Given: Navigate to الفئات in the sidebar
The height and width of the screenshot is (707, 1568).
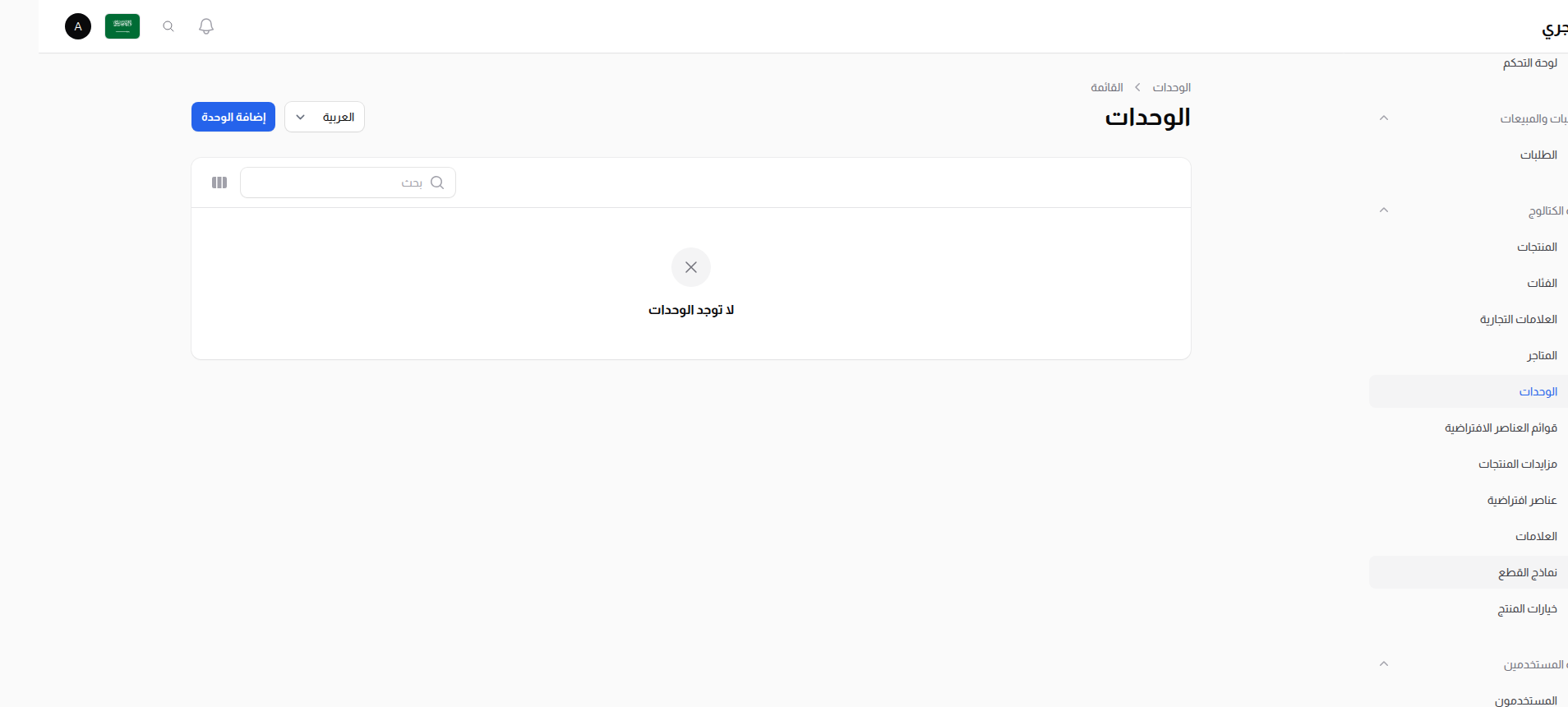Looking at the screenshot, I should tap(1543, 283).
